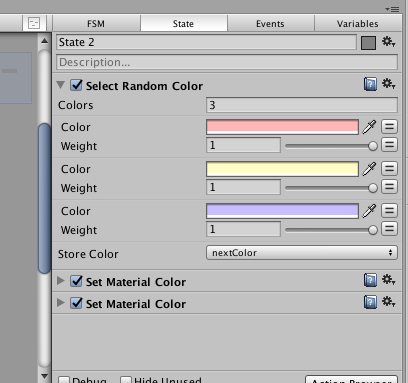The height and width of the screenshot is (383, 408).
Task: Open Select Random Color gear menu
Action: pyautogui.click(x=388, y=84)
